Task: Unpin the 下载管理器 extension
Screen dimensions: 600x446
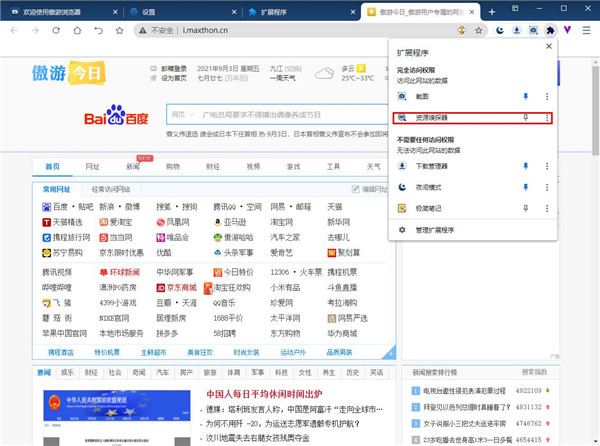Action: click(x=527, y=165)
